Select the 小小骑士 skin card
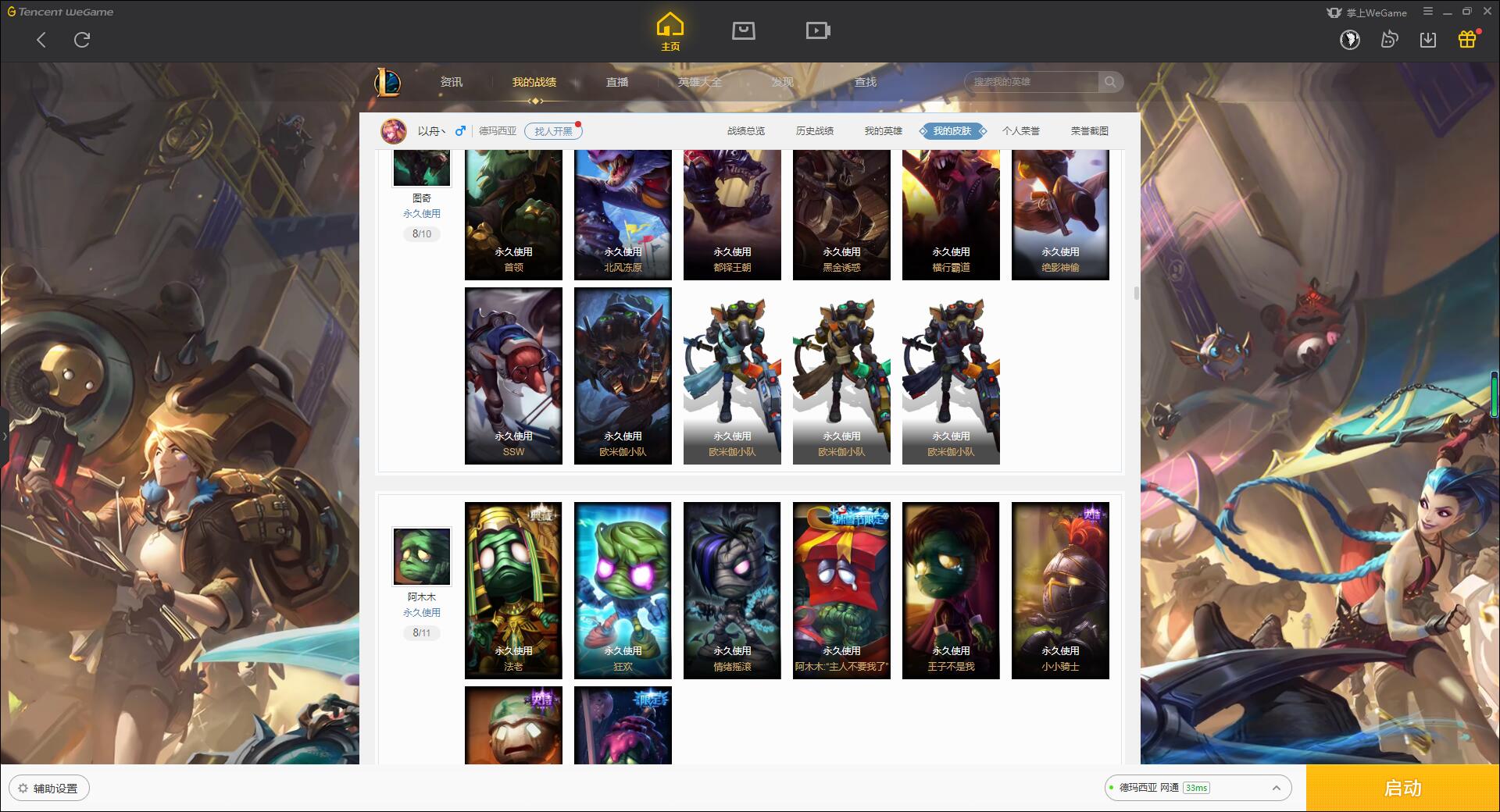This screenshot has width=1500, height=812. (1060, 590)
